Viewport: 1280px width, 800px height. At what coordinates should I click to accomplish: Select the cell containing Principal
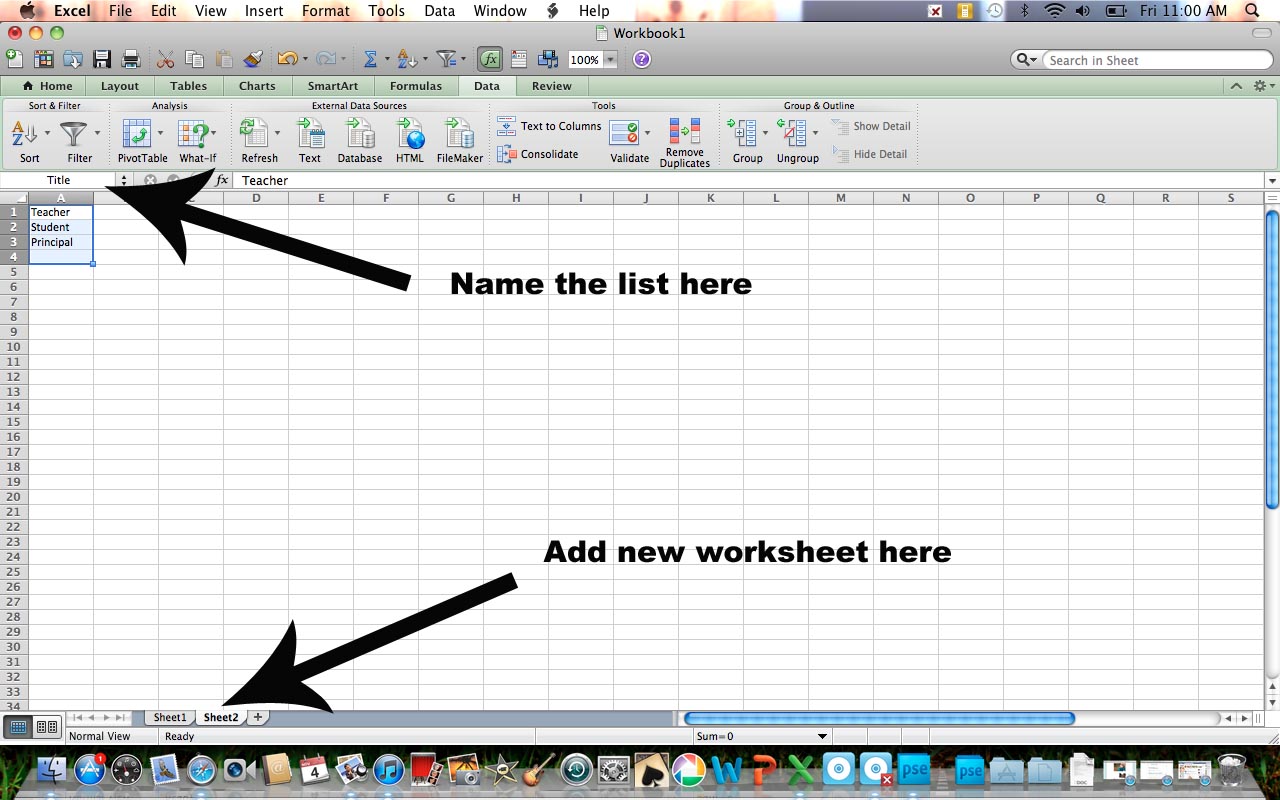click(61, 242)
